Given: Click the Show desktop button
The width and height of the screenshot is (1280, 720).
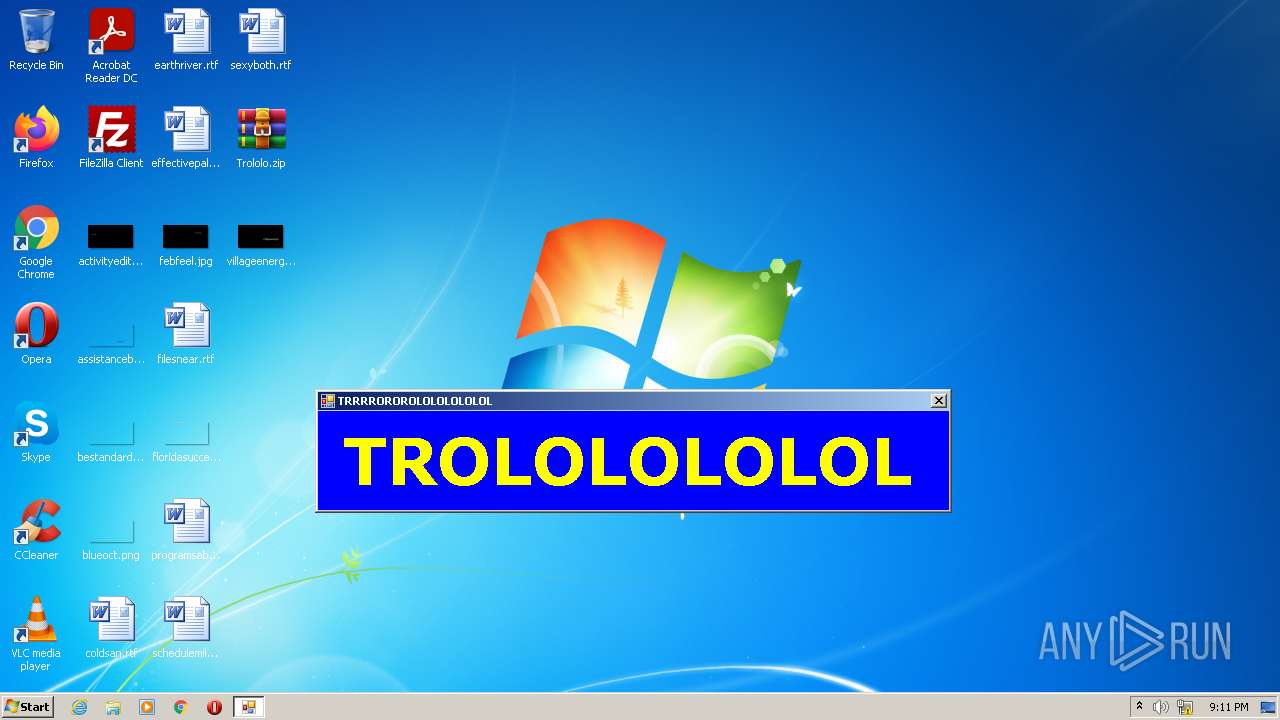Looking at the screenshot, I should point(1269,707).
